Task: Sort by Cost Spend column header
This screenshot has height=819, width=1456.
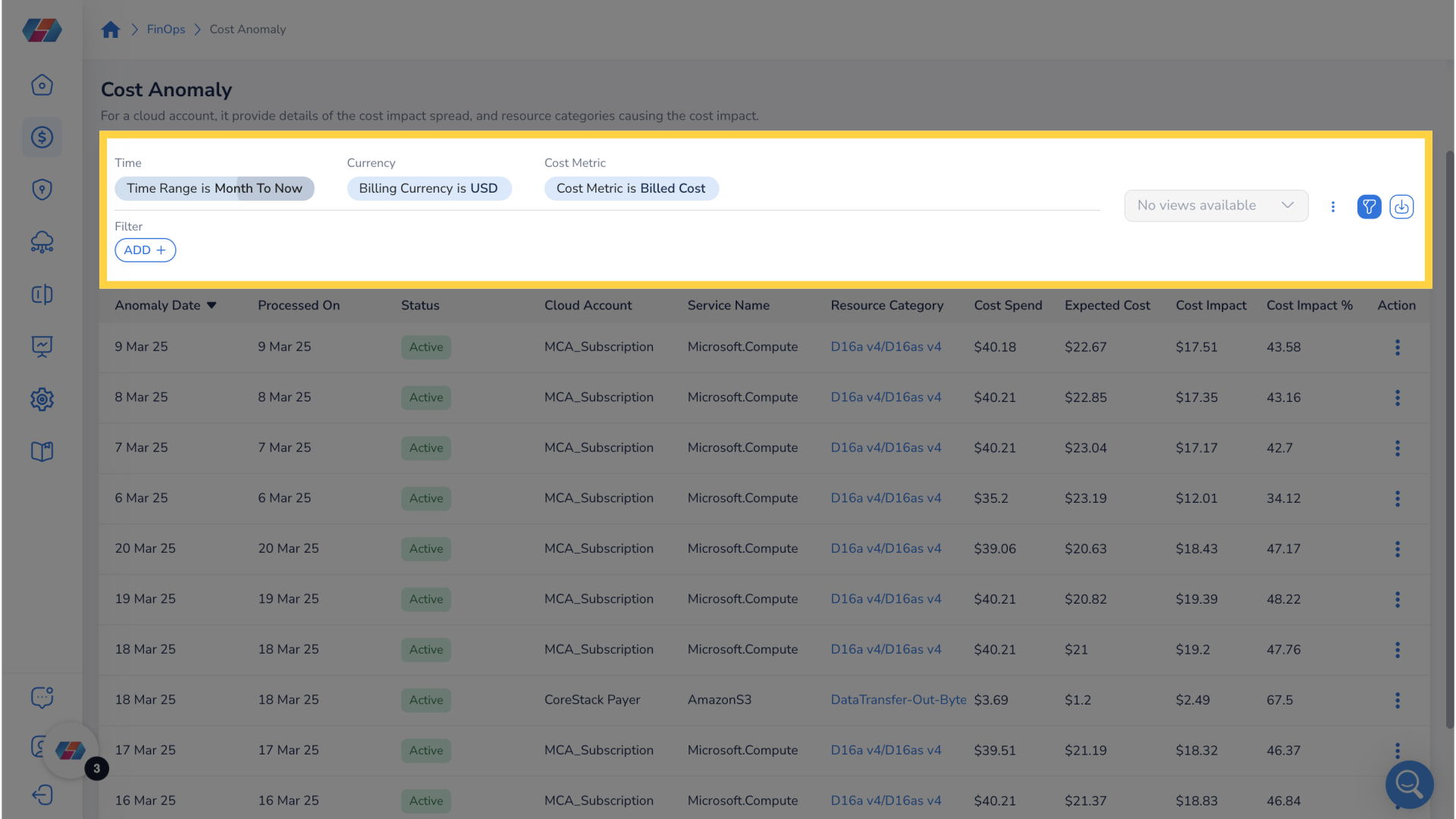Action: [x=1008, y=306]
